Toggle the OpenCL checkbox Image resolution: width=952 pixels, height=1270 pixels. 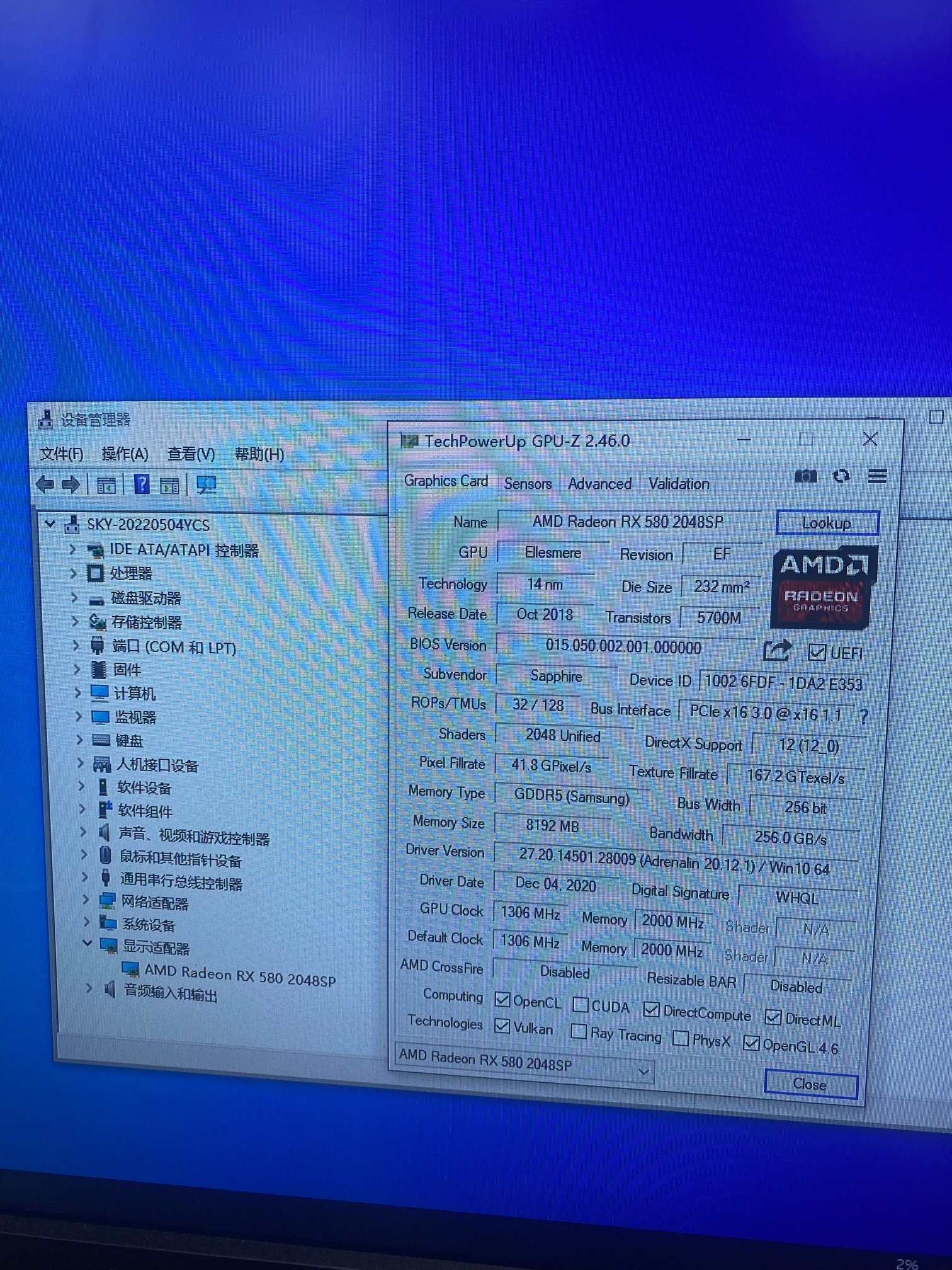click(502, 999)
